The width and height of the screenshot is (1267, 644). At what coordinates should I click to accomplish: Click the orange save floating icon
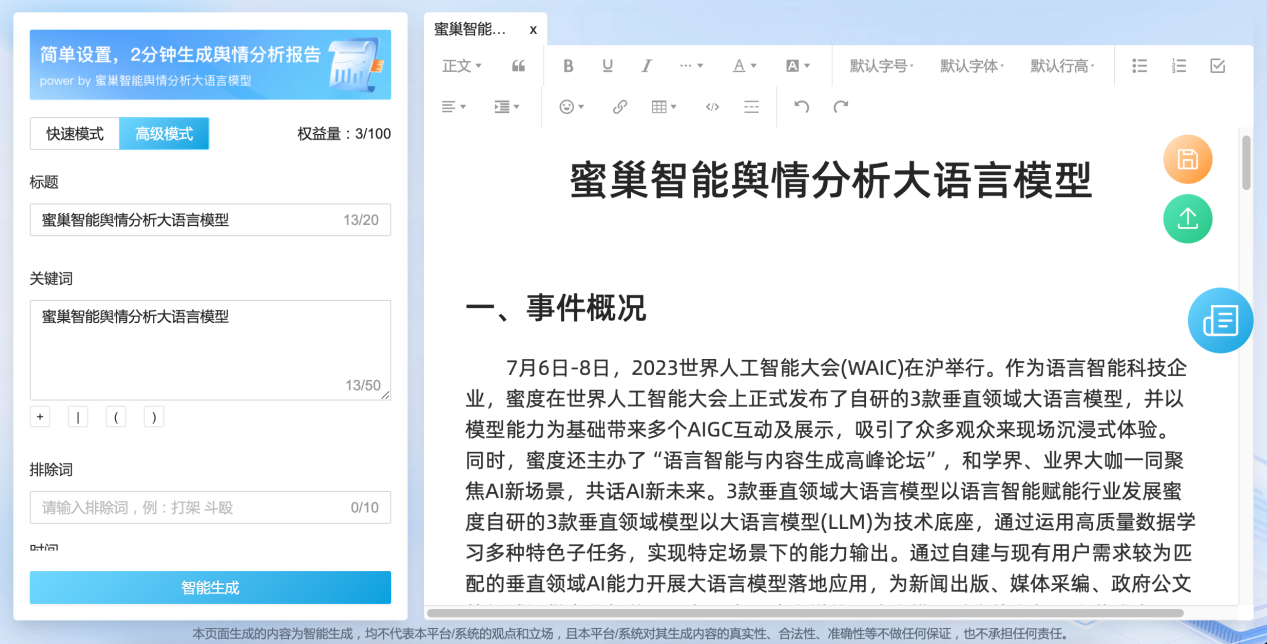coord(1187,159)
